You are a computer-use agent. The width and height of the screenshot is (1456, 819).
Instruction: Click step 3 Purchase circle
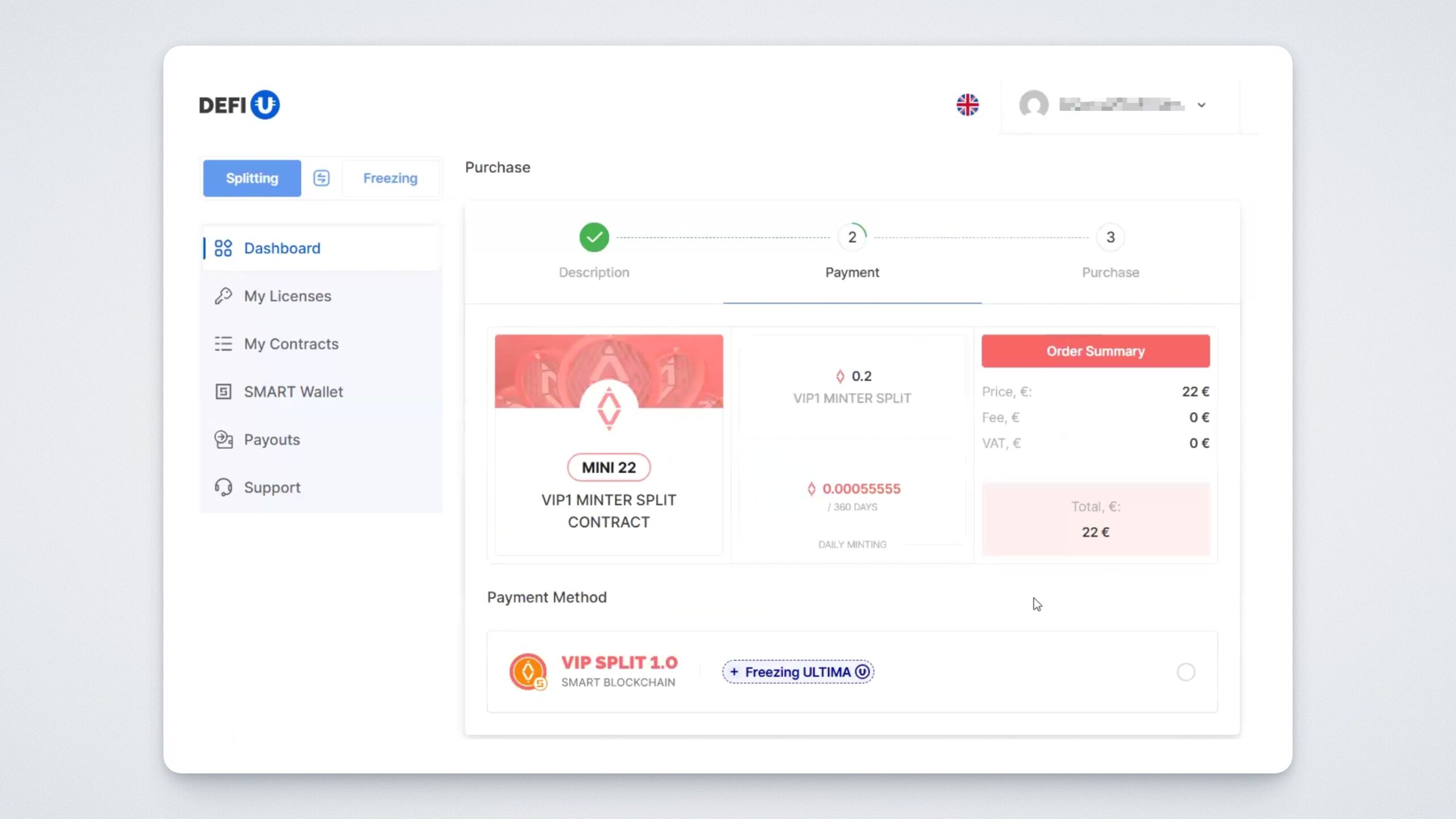point(1110,237)
